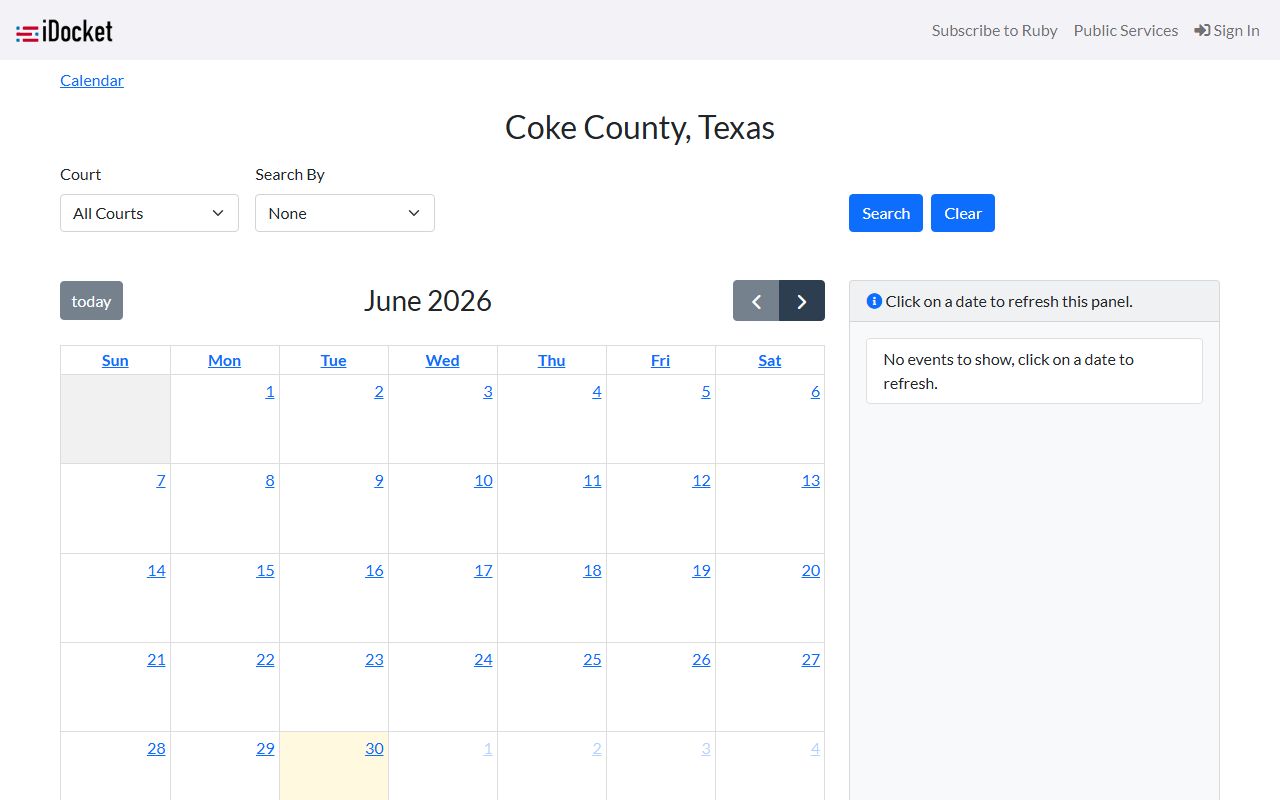Select June 7 on the calendar

(x=161, y=480)
